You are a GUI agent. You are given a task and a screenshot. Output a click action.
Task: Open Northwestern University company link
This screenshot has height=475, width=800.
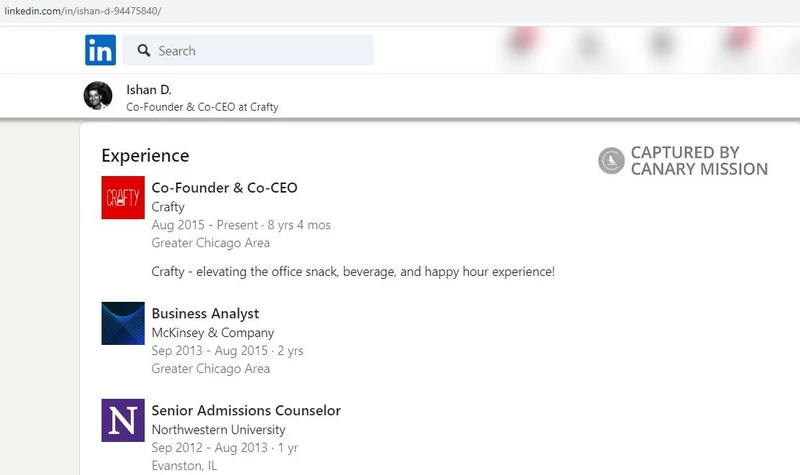pyautogui.click(x=218, y=430)
